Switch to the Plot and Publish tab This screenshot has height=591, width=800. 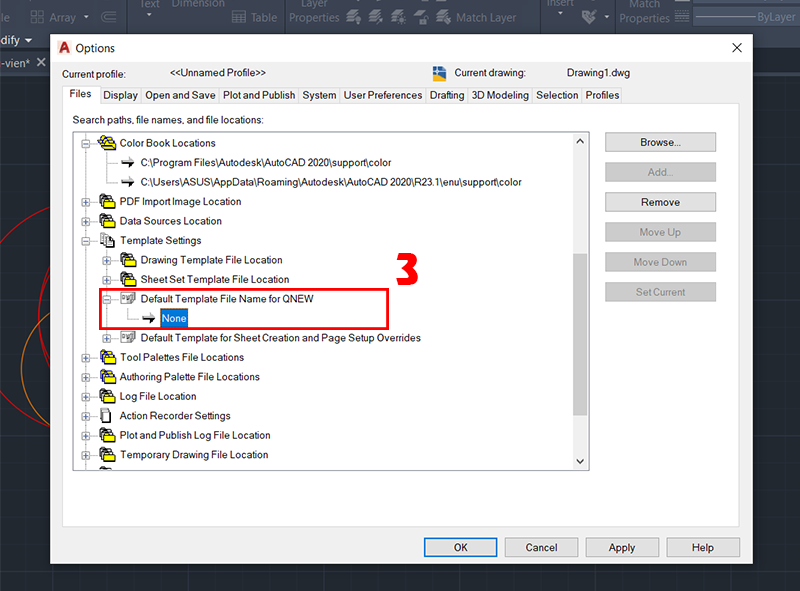[x=259, y=95]
